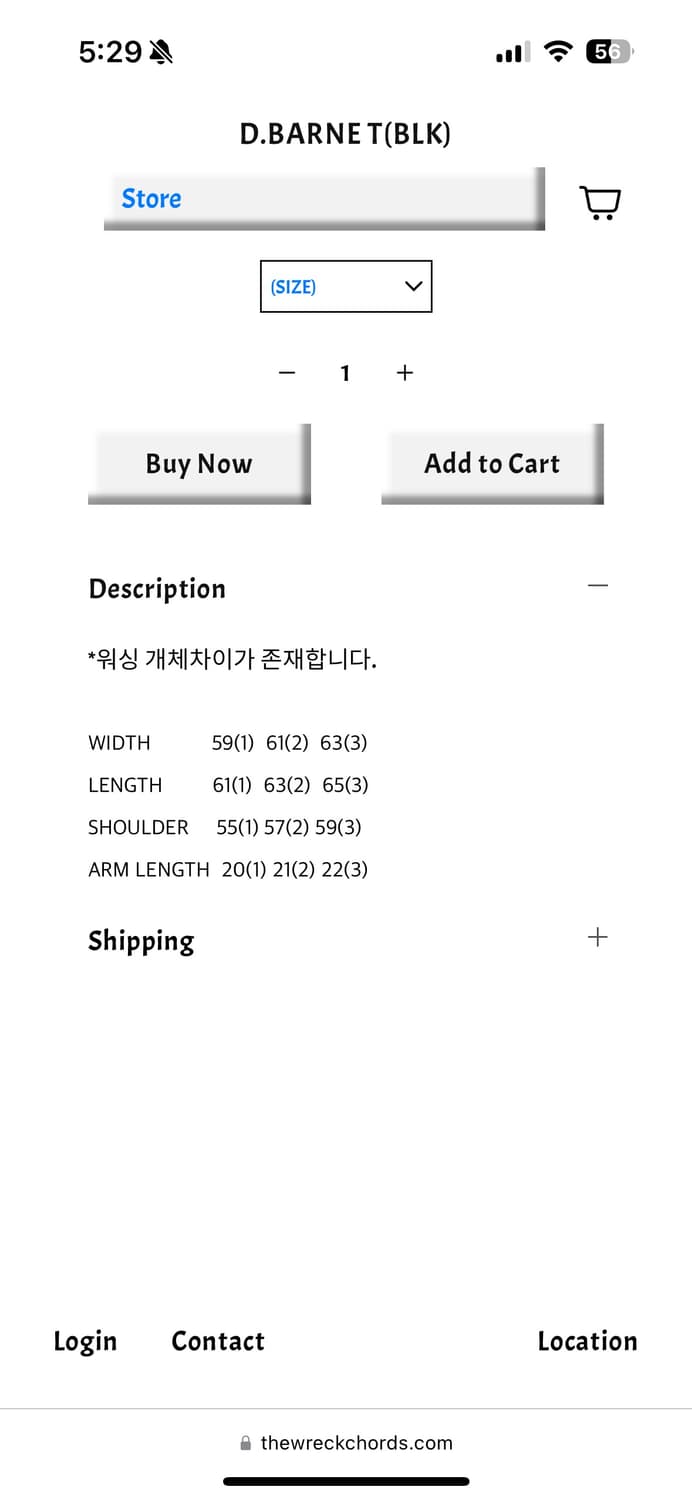Tap the lock icon in address bar
The height and width of the screenshot is (1500, 692).
[x=246, y=1444]
